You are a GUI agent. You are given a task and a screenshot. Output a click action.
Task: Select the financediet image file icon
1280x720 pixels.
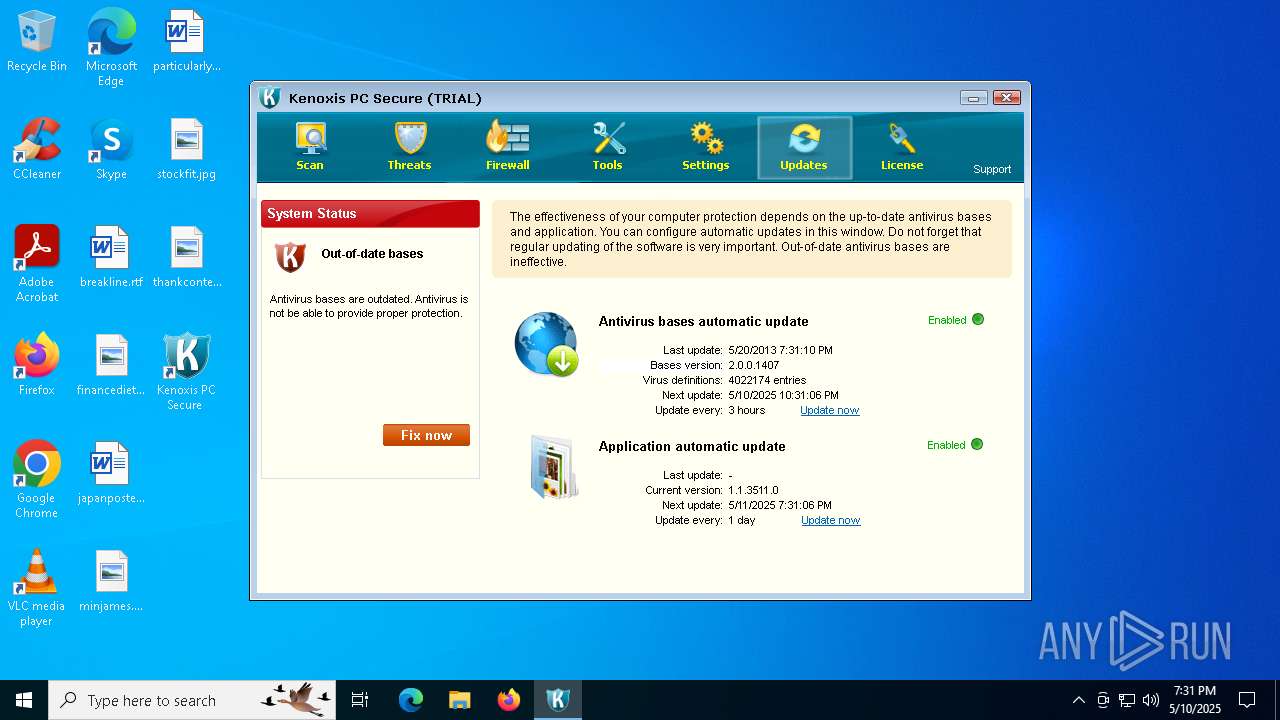click(111, 366)
